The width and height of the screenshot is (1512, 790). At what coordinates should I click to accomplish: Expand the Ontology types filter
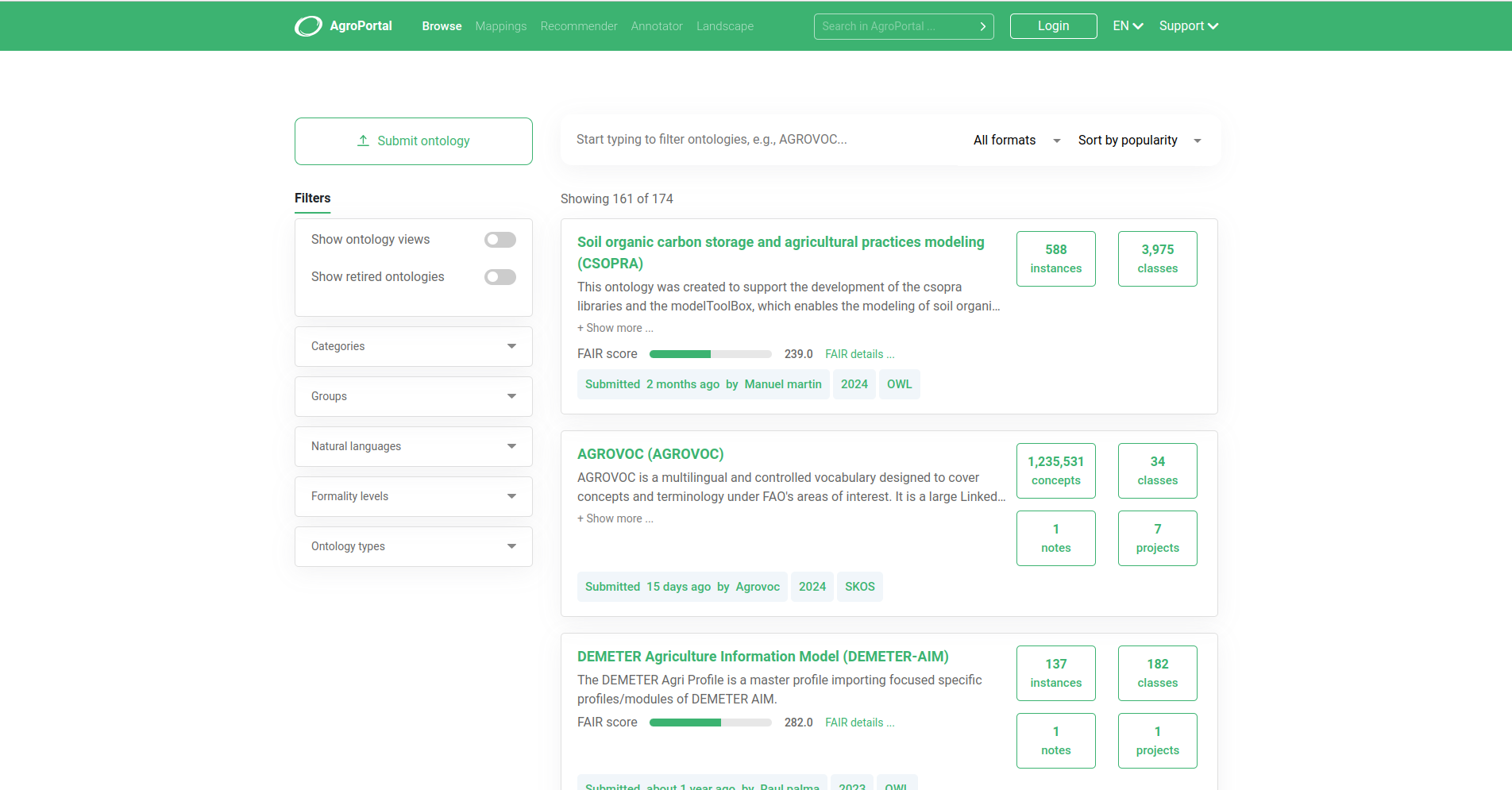(x=414, y=546)
